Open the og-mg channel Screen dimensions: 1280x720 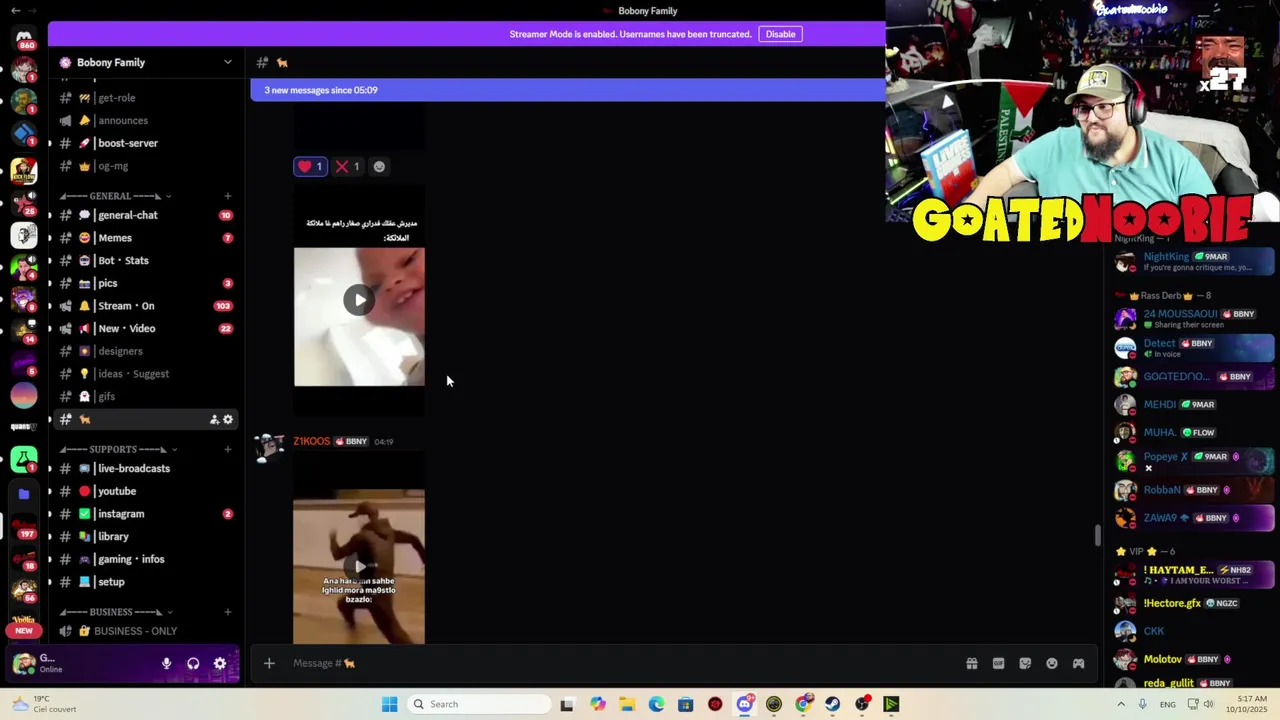[146, 166]
